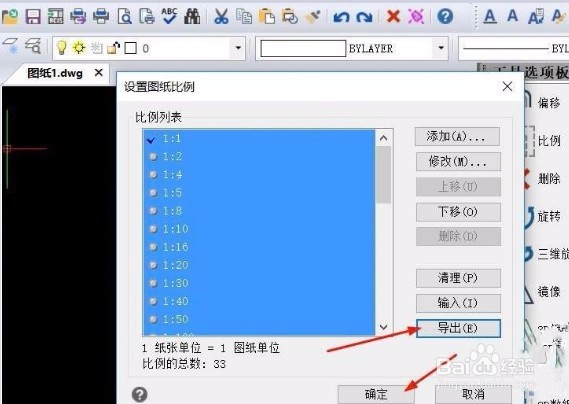Click the Save floppy disk icon
The height and width of the screenshot is (404, 569).
pos(33,16)
